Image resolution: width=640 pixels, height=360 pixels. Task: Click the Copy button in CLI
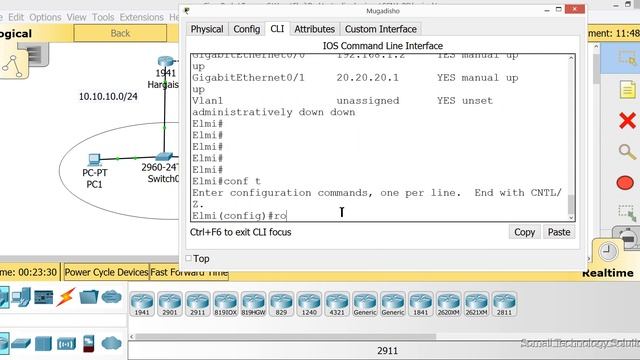pyautogui.click(x=524, y=232)
